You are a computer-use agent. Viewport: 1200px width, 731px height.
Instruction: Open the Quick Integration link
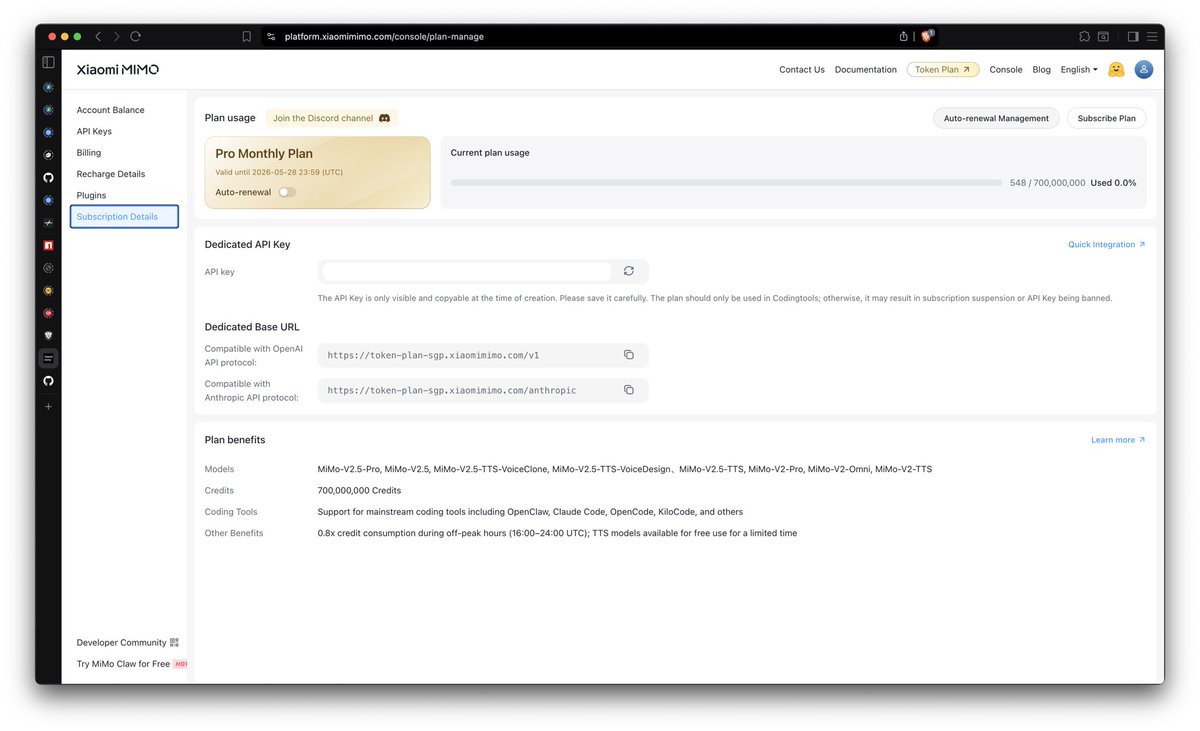pos(1106,244)
